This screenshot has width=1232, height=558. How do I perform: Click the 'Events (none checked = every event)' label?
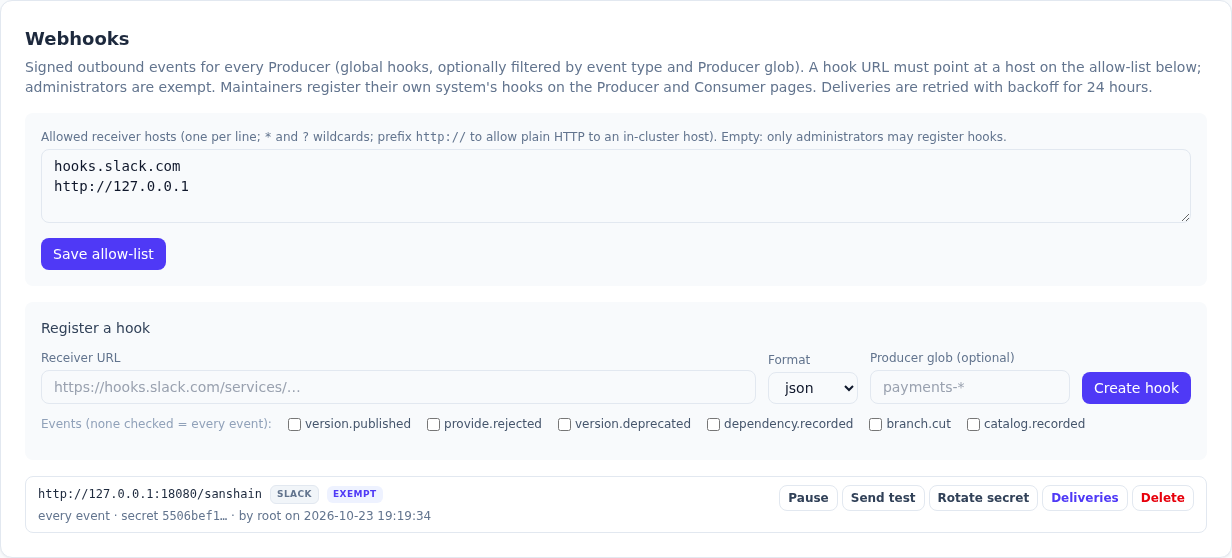[156, 424]
